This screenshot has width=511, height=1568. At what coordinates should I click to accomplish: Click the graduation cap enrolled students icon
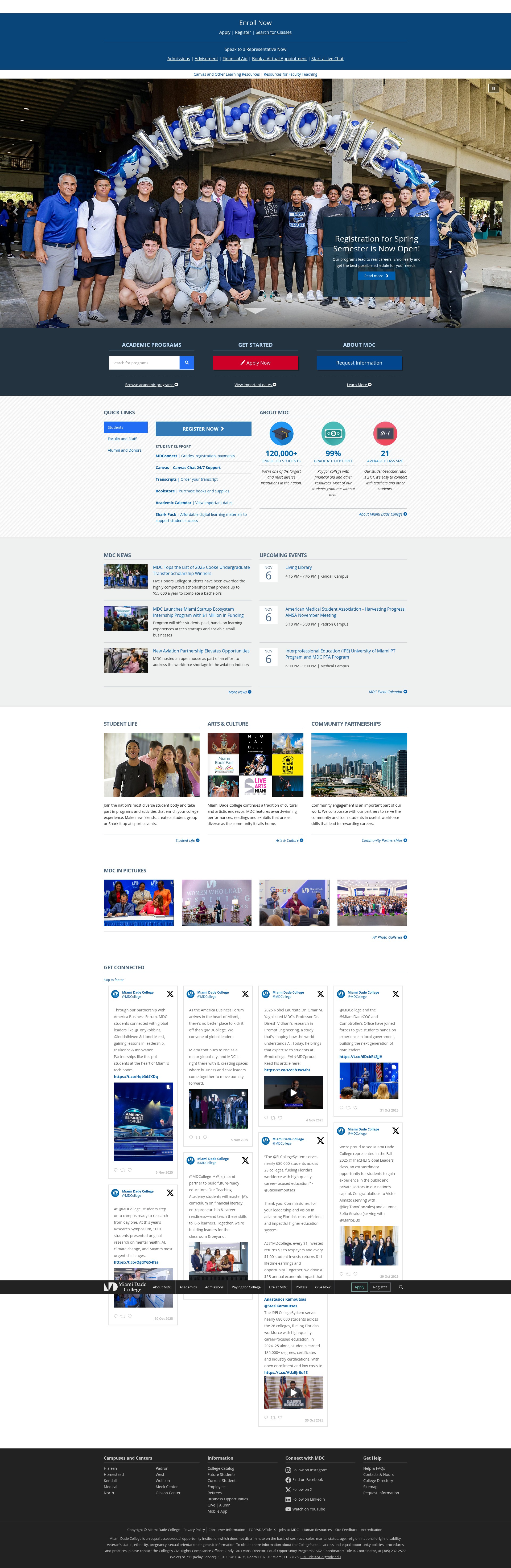[x=281, y=433]
